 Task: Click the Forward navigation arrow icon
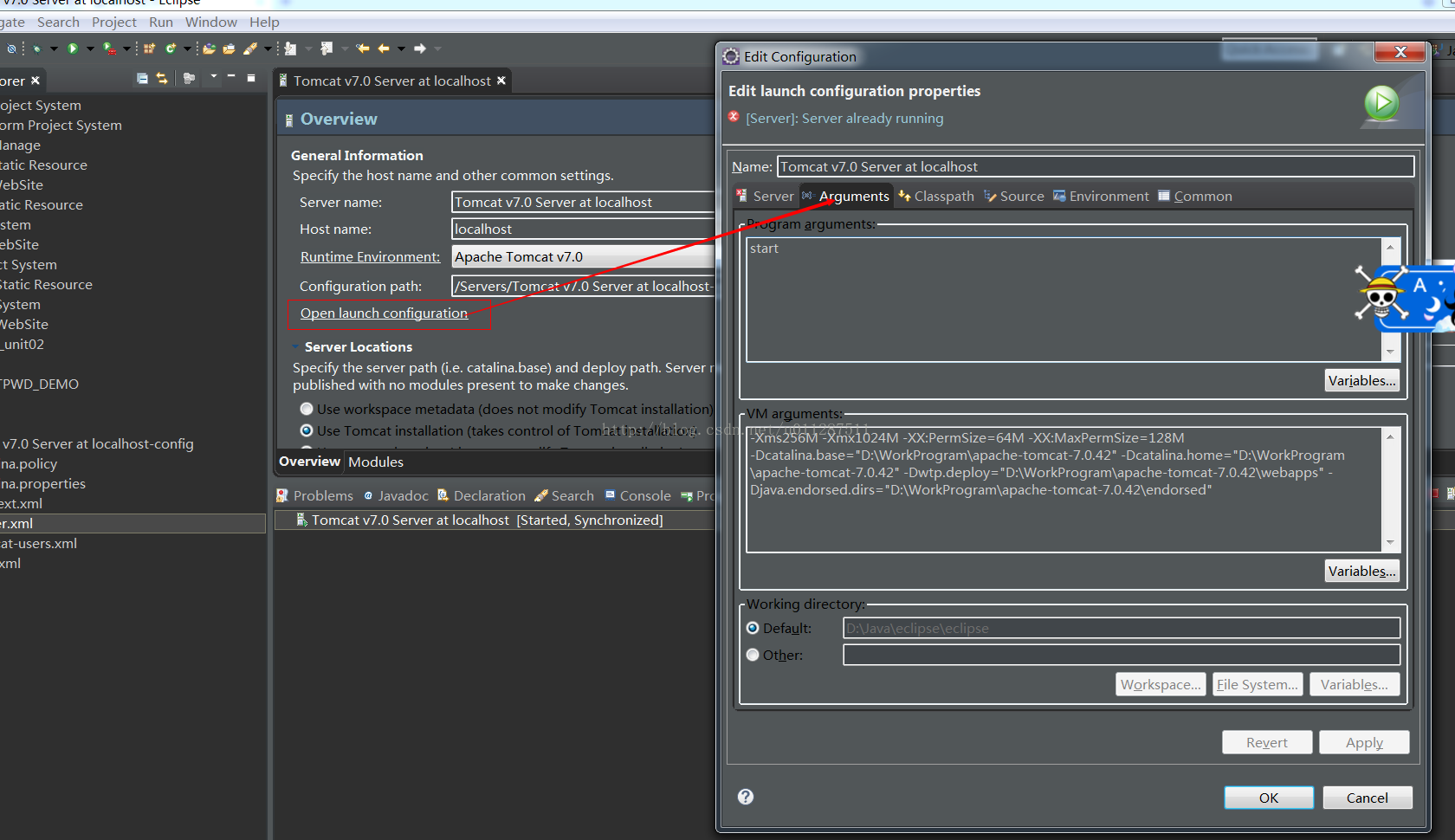420,48
